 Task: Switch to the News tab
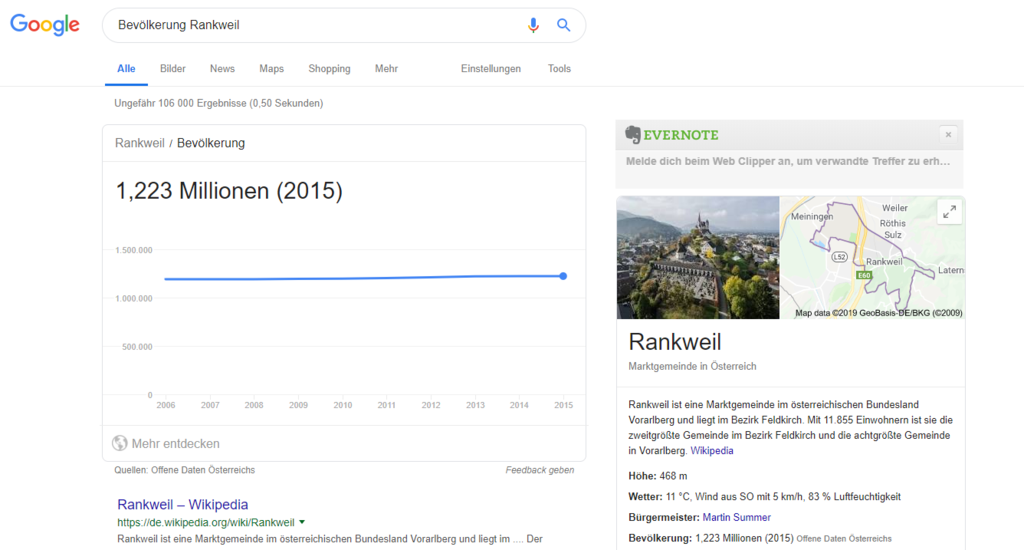[222, 69]
